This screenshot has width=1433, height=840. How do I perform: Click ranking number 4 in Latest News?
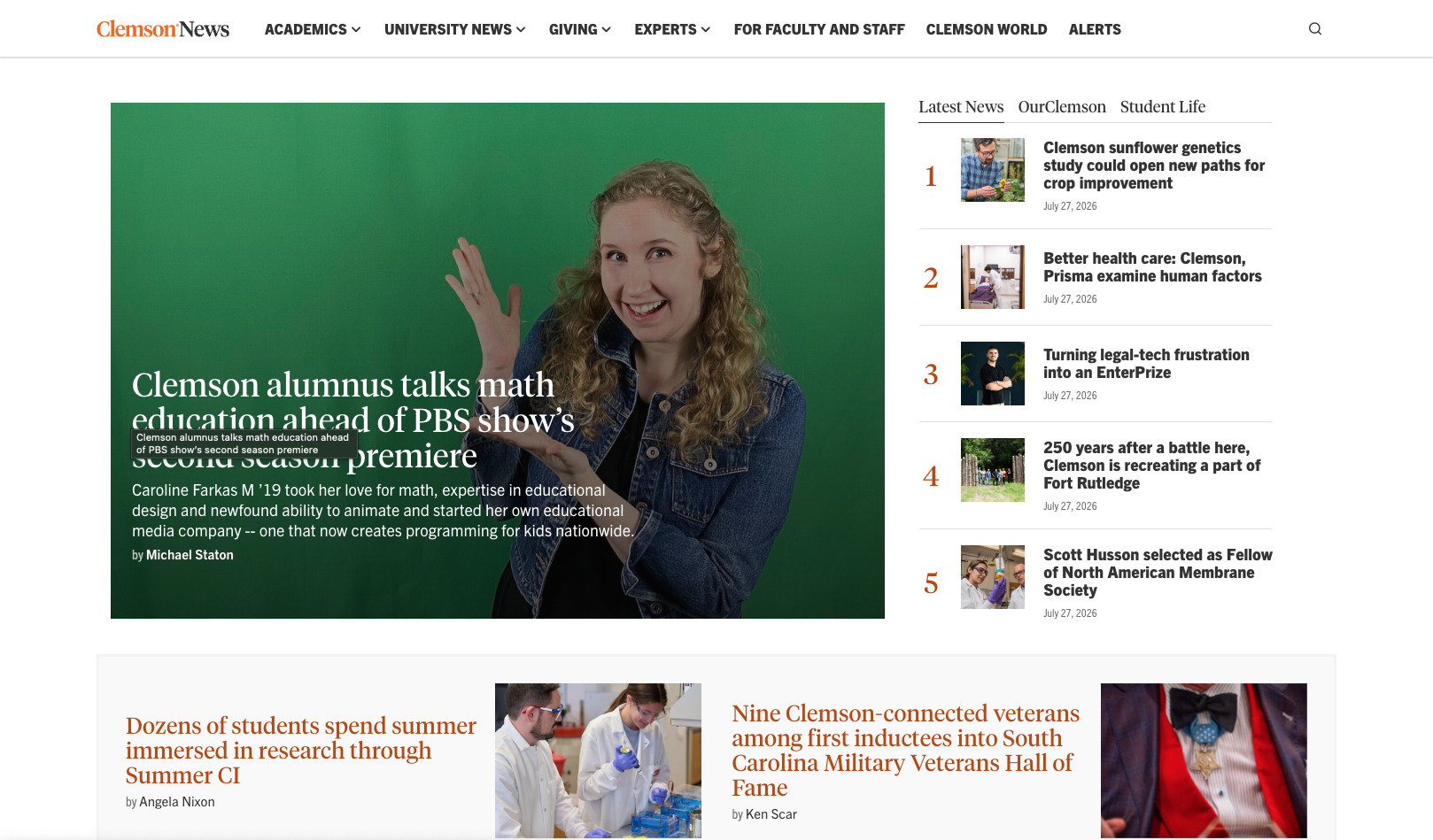[931, 476]
